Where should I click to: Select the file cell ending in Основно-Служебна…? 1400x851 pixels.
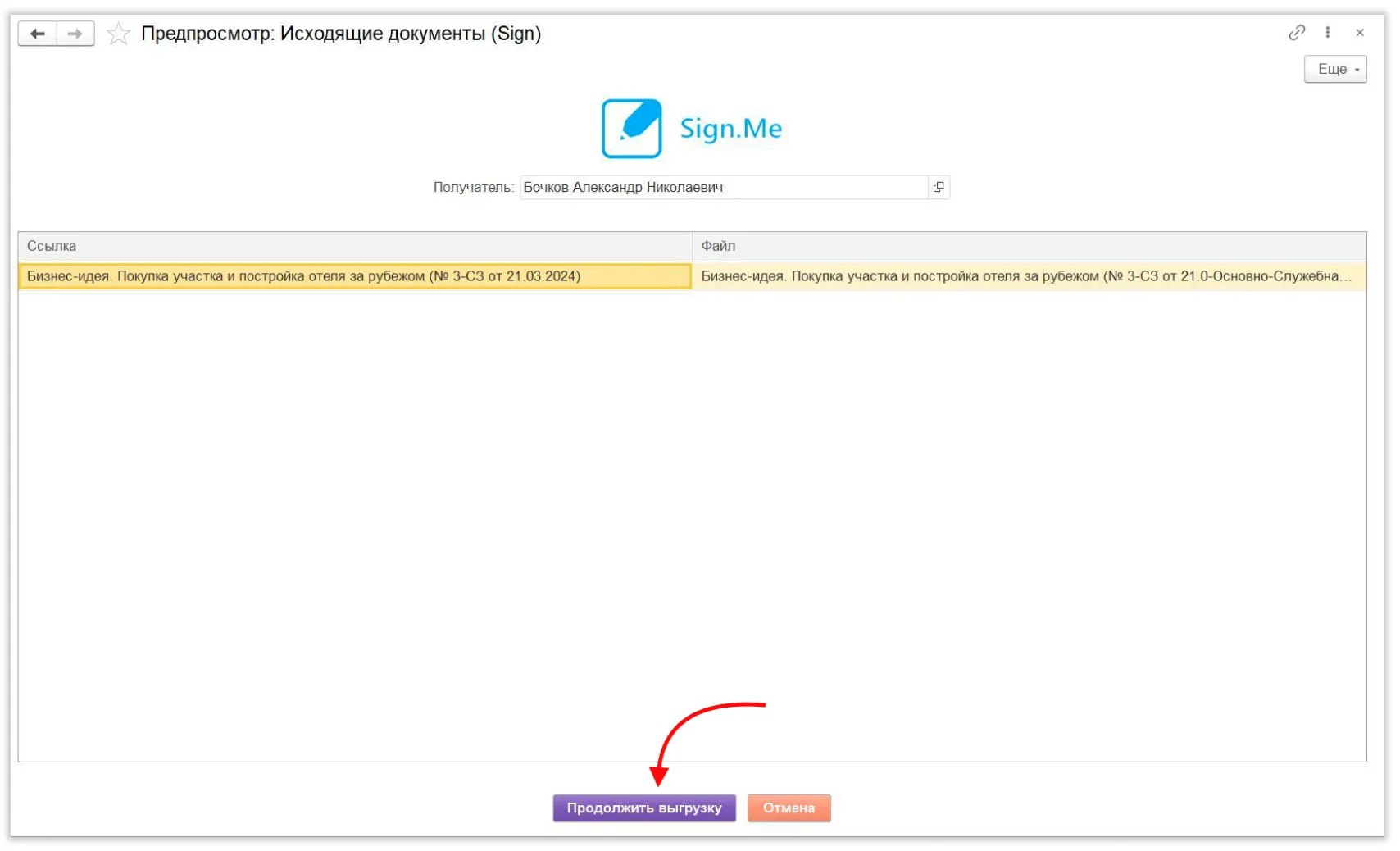(x=1030, y=276)
